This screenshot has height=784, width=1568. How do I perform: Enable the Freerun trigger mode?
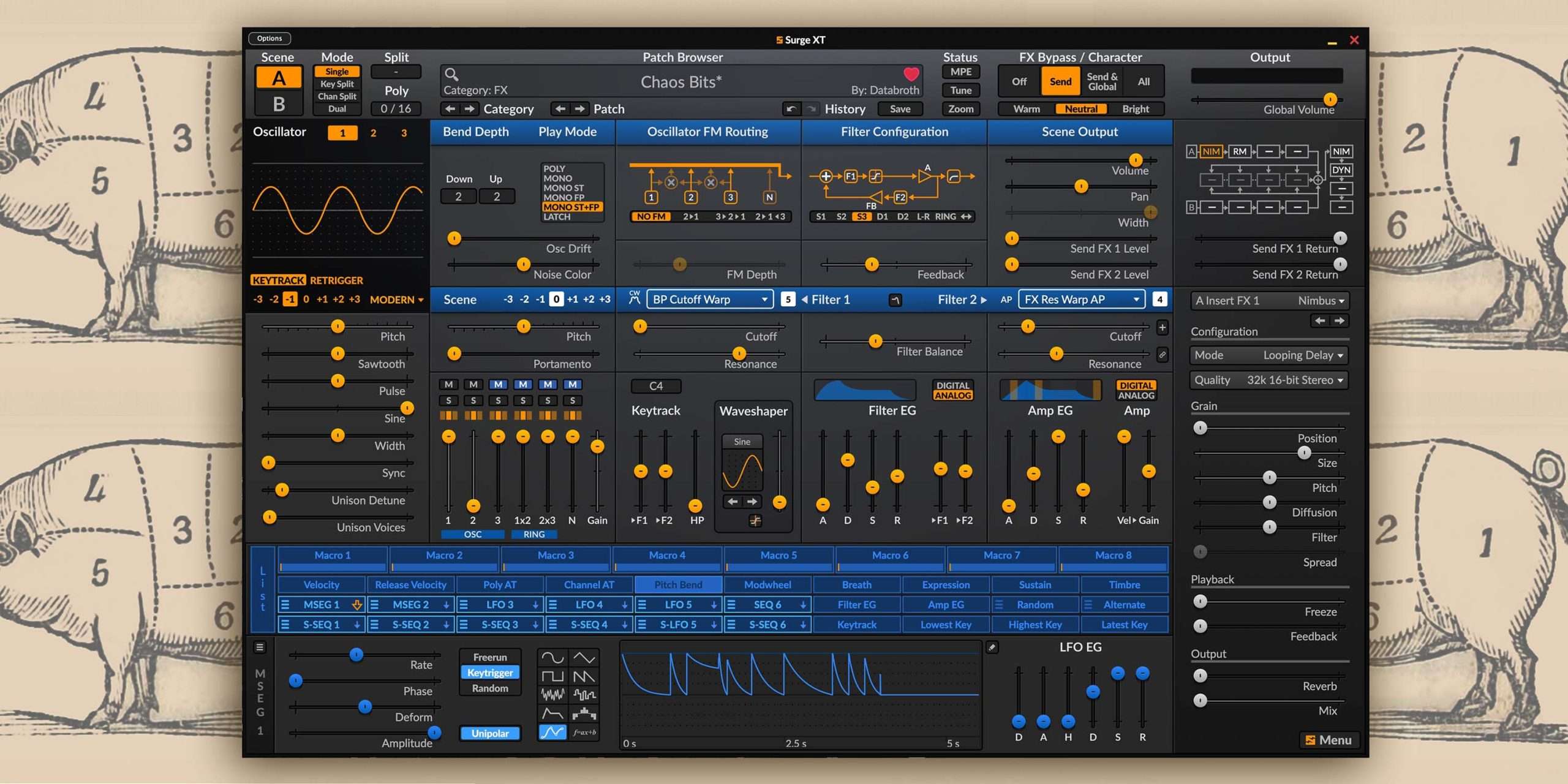[490, 657]
